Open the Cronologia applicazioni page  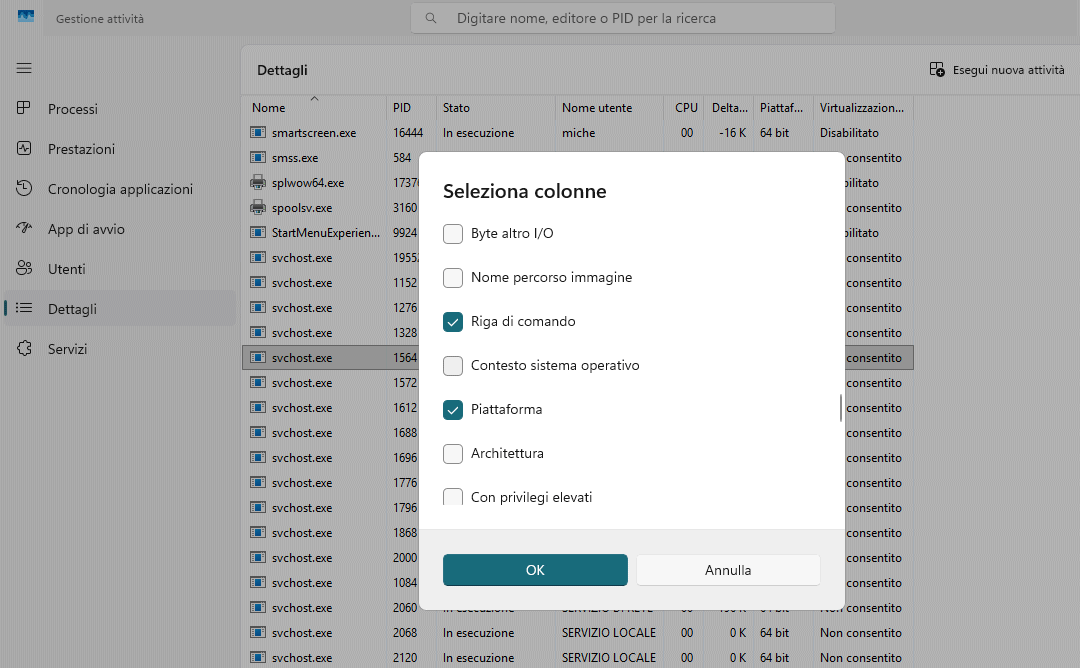(x=120, y=189)
